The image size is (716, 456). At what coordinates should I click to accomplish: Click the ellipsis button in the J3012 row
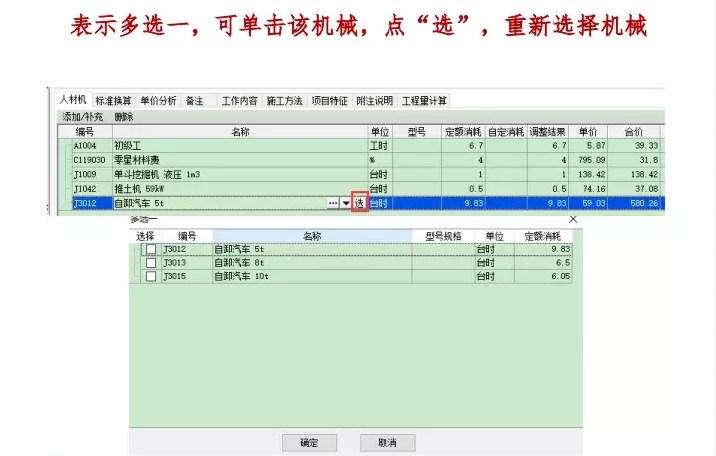(x=332, y=203)
